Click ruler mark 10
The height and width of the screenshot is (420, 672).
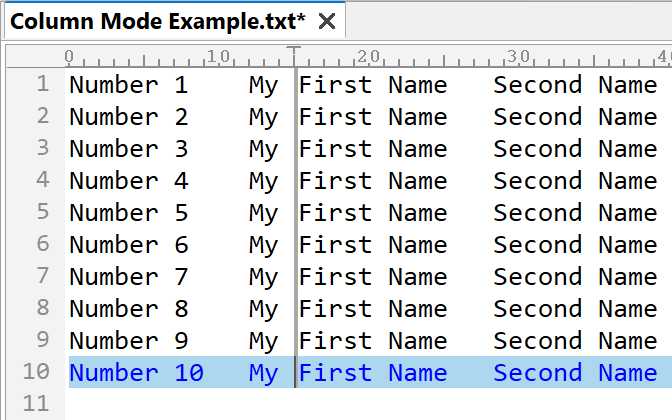(218, 56)
